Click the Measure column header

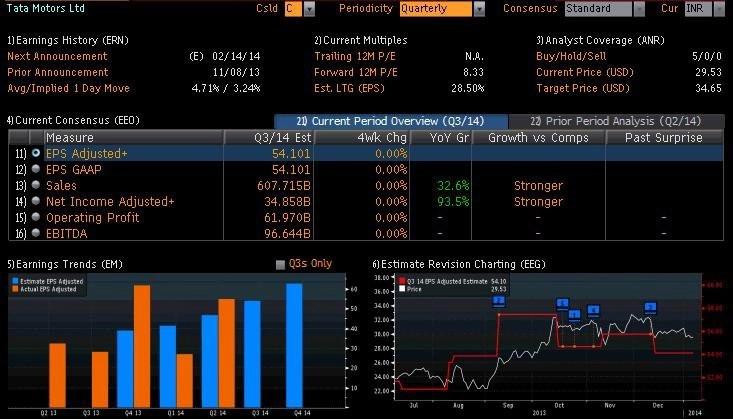(x=133, y=137)
